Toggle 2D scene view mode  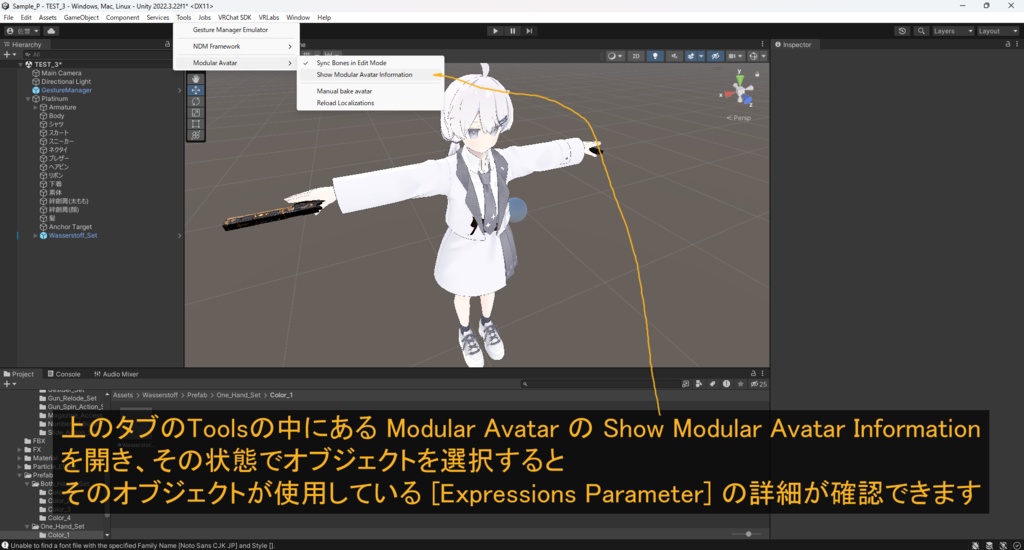pos(635,56)
